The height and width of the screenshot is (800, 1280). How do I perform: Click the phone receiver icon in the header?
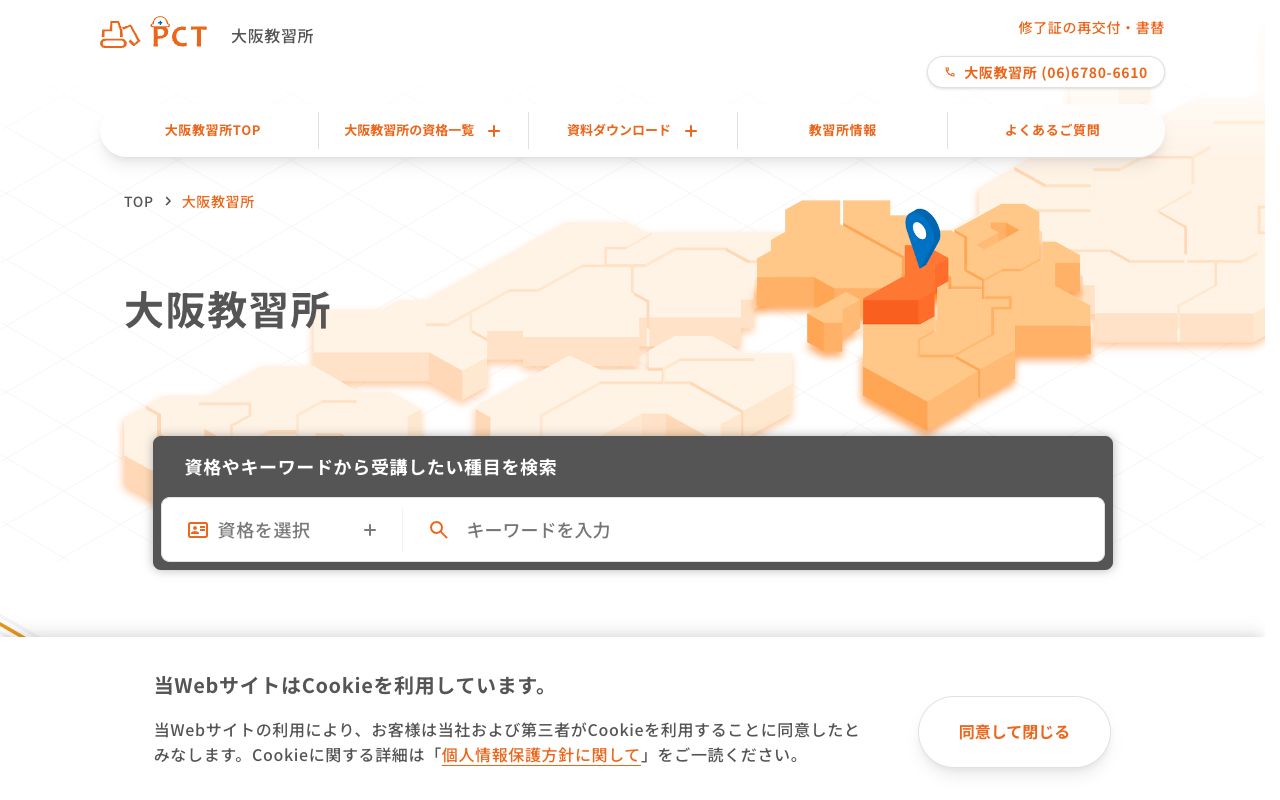(x=950, y=72)
